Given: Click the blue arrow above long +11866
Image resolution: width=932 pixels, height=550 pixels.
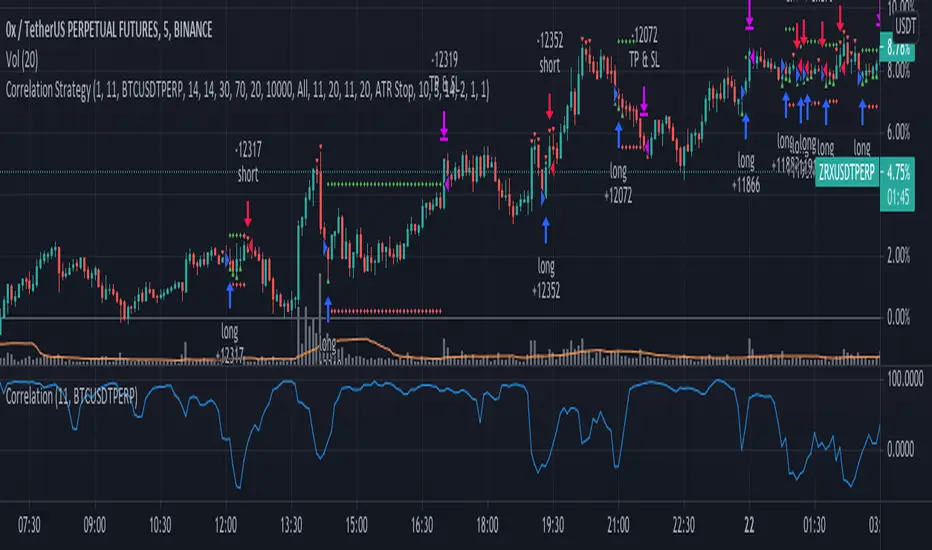Looking at the screenshot, I should coord(746,127).
